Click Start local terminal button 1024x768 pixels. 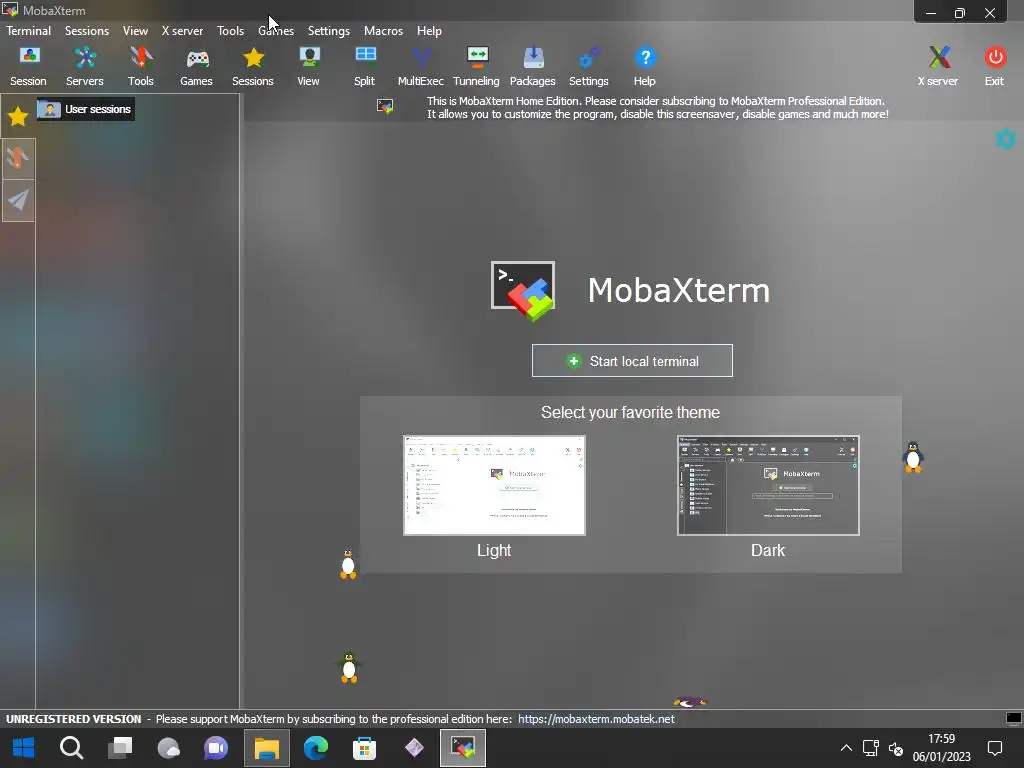tap(632, 360)
